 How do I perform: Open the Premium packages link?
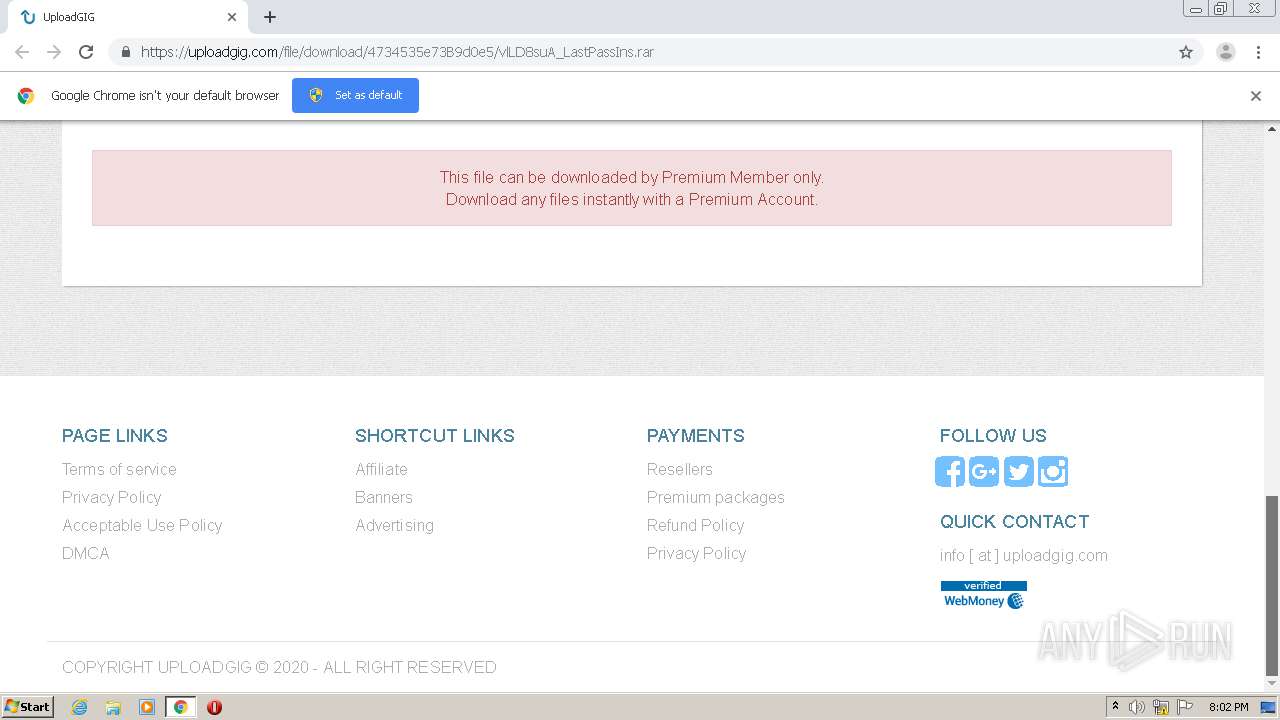coord(716,497)
